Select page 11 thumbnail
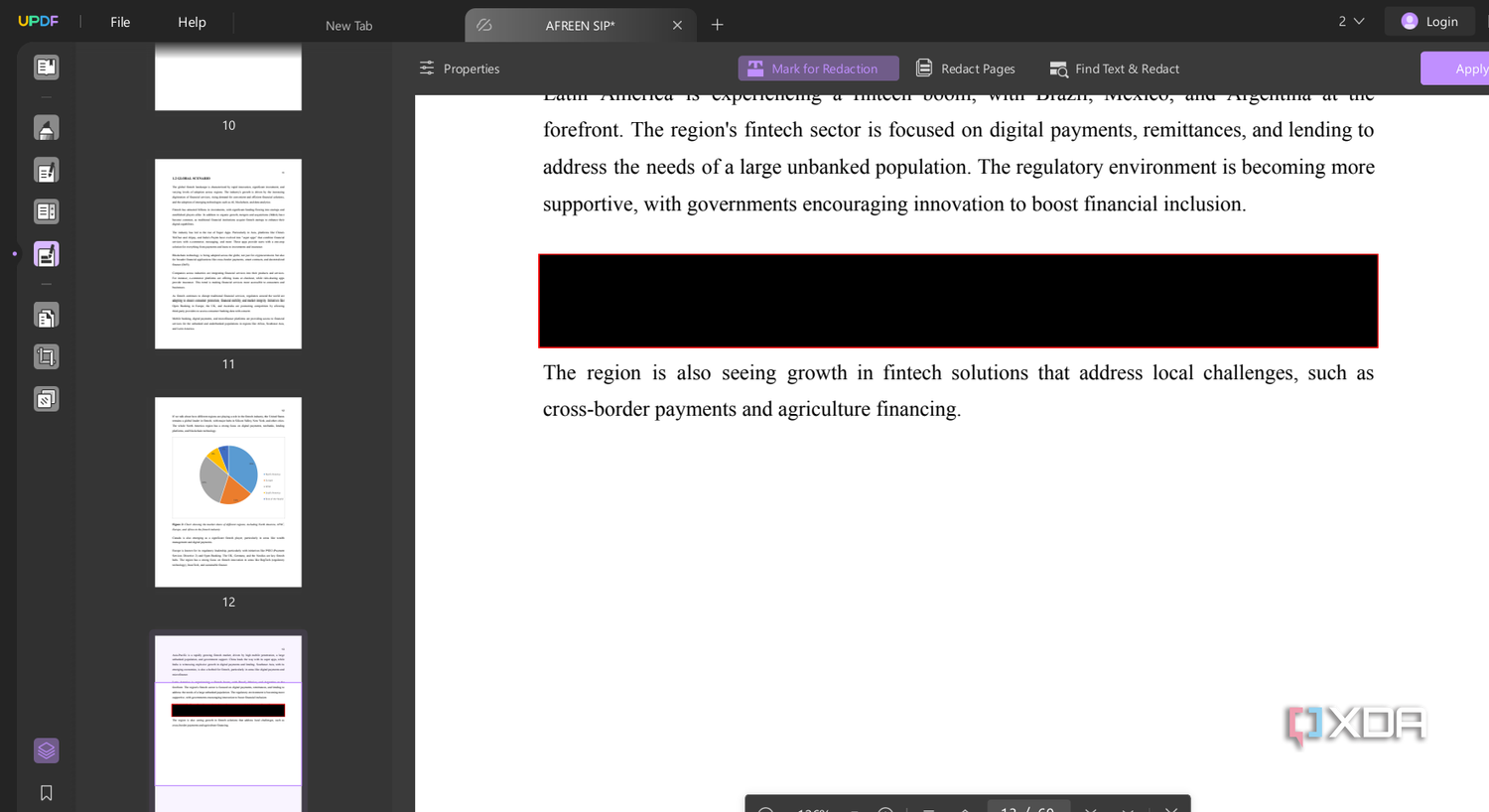The width and height of the screenshot is (1489, 812). coord(228,254)
